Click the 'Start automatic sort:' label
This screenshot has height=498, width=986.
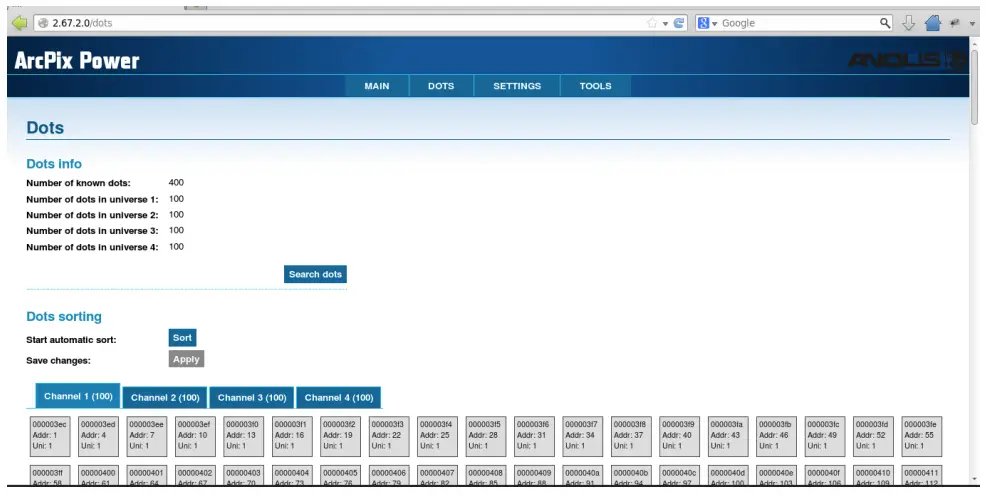pos(71,340)
